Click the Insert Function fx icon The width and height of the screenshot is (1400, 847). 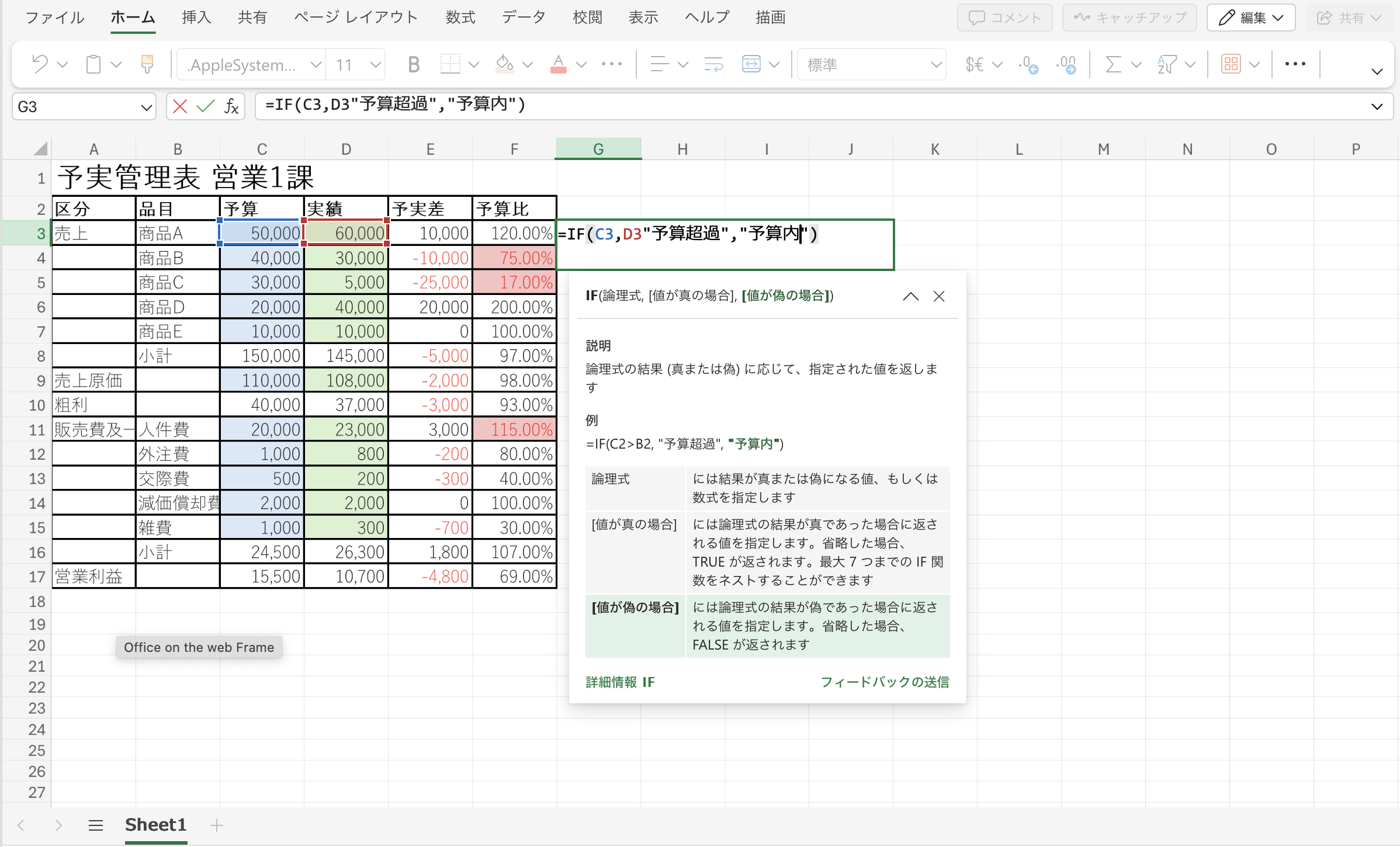231,106
